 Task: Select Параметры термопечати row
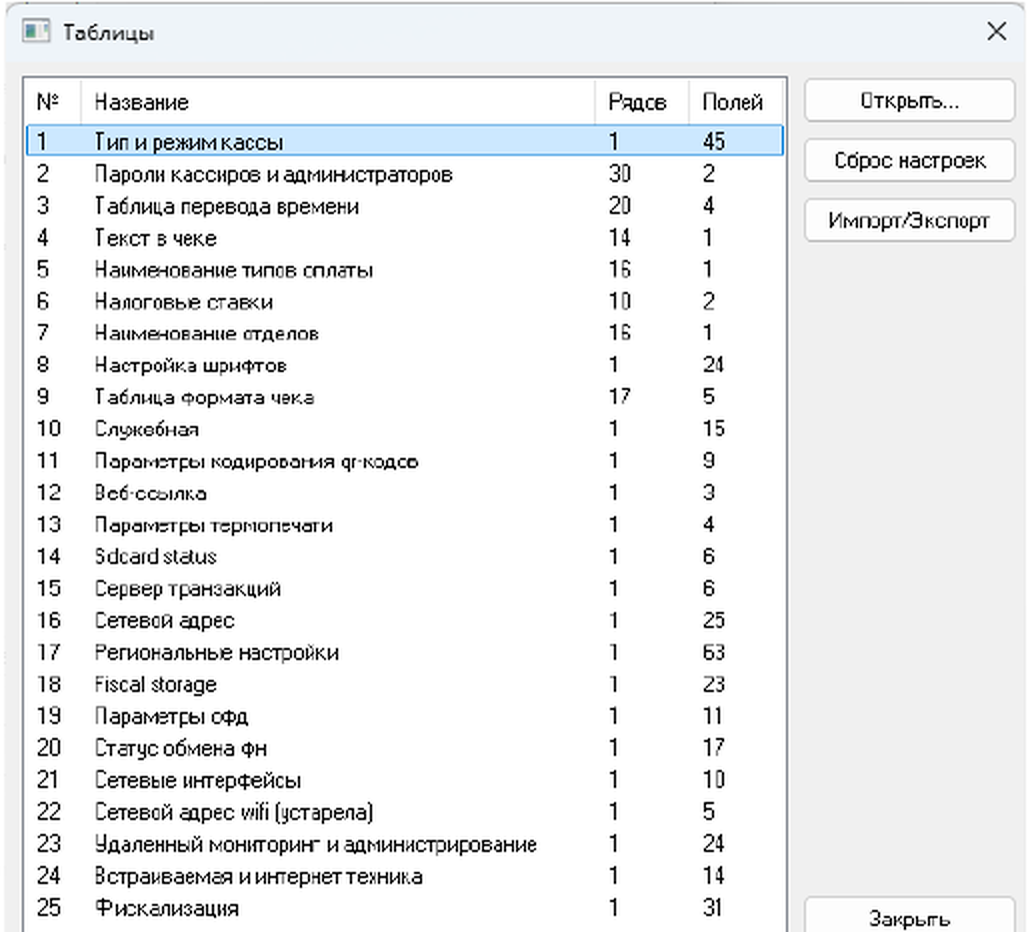(405, 525)
